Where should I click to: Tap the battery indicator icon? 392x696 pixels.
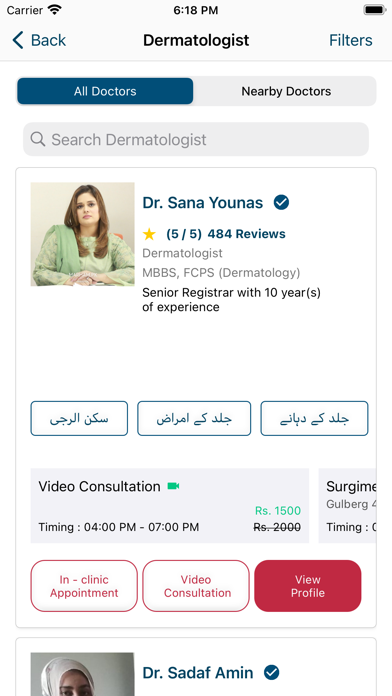pos(374,10)
